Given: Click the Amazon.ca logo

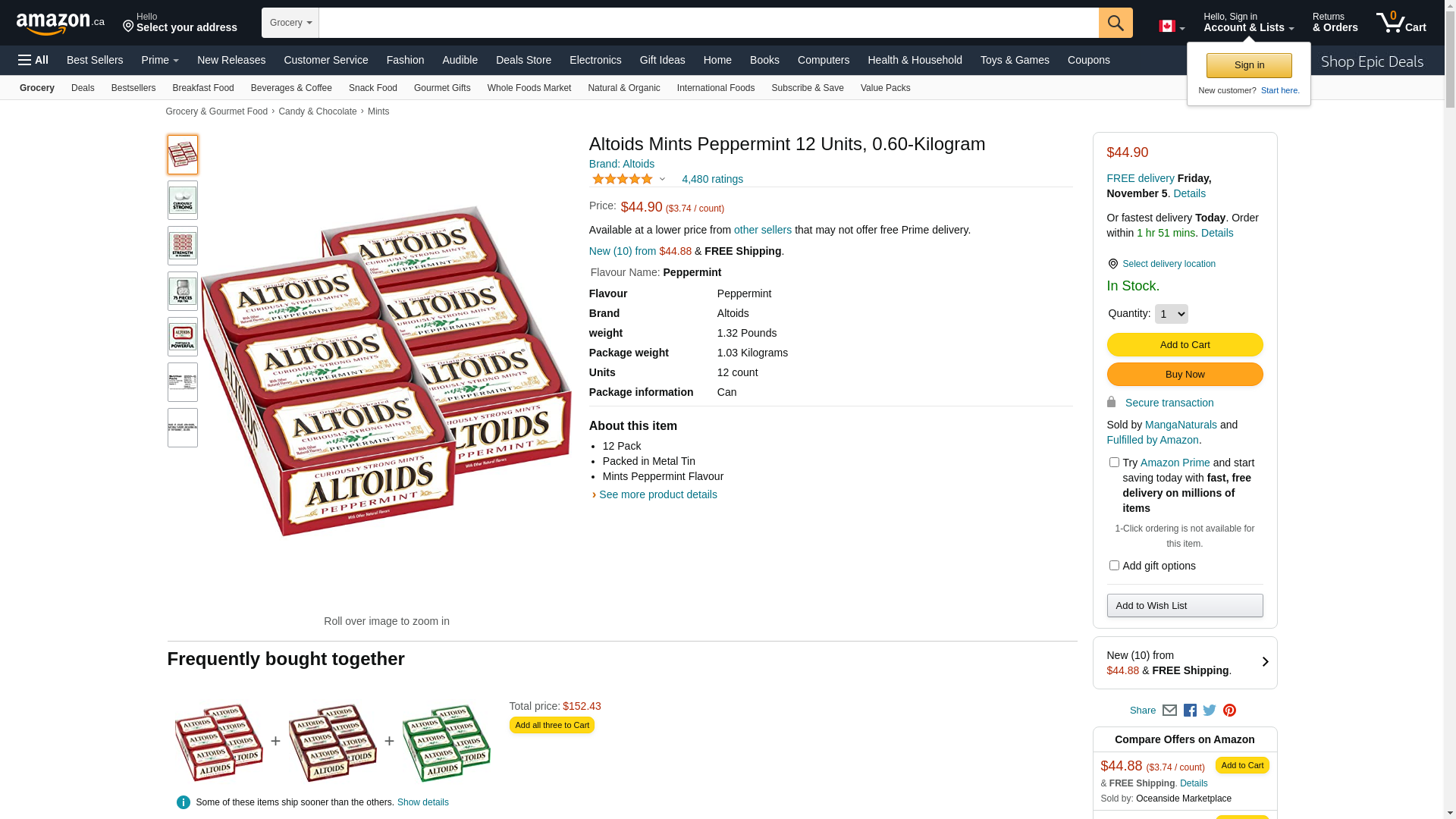Looking at the screenshot, I should pyautogui.click(x=61, y=23).
